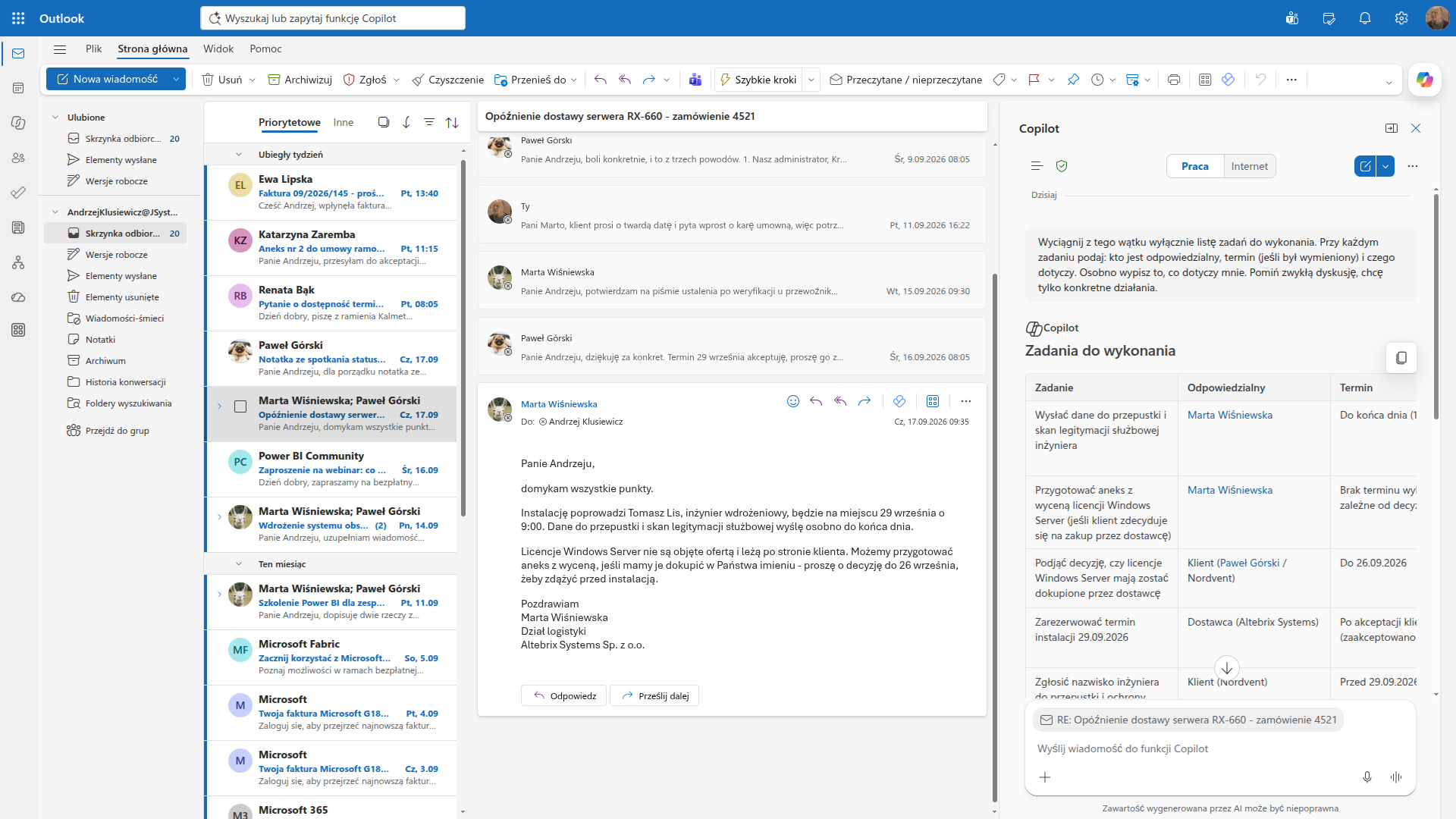Click the hamburger navigation pane icon
The image size is (1456, 819).
point(60,49)
